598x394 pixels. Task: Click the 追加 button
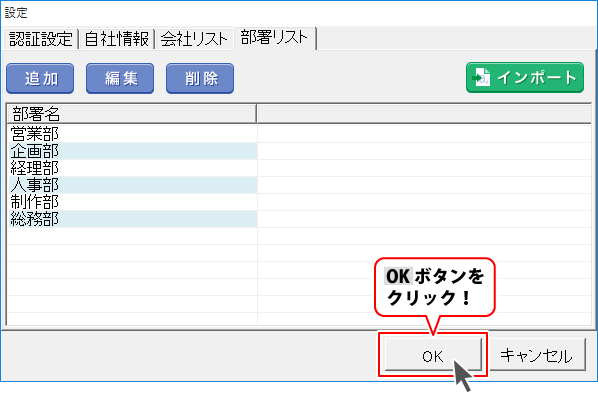40,79
